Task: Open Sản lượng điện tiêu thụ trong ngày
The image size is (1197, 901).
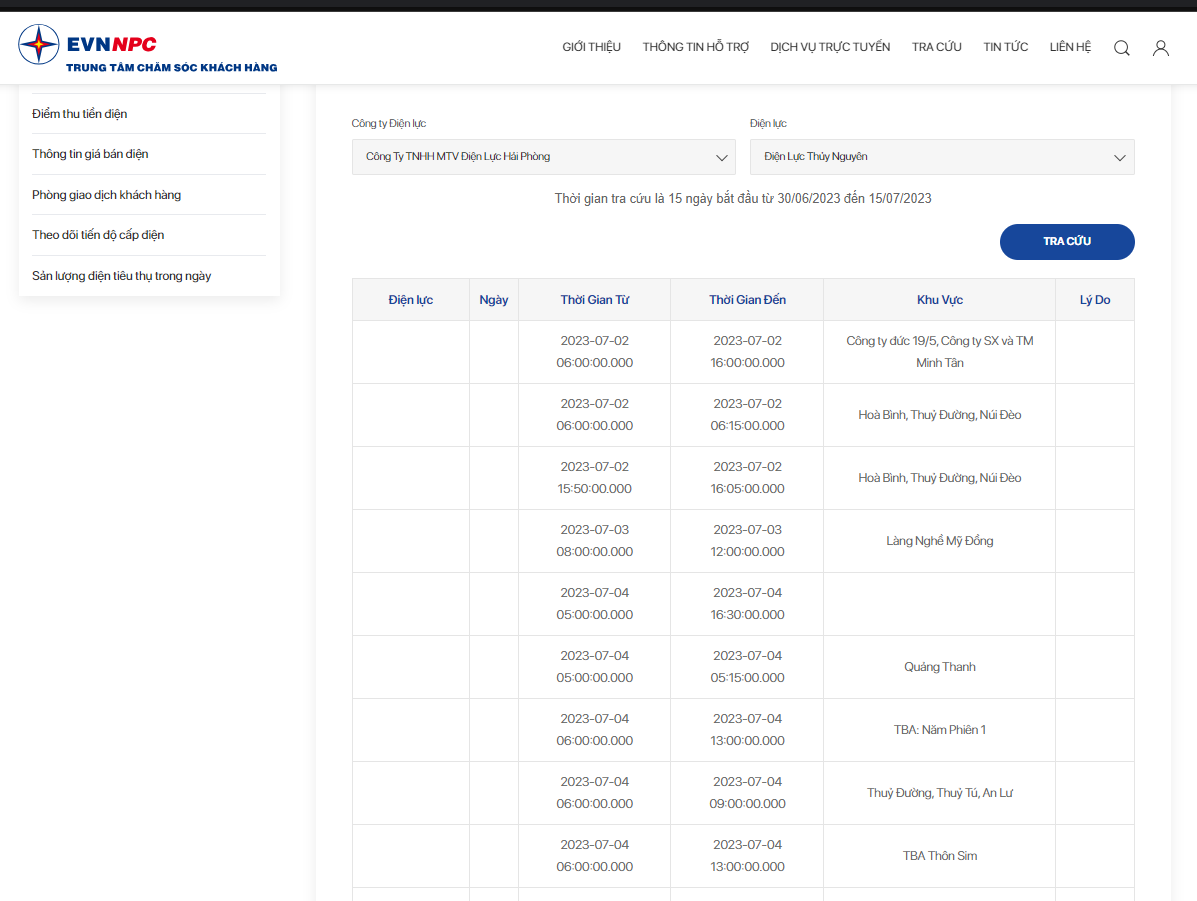Action: coord(121,276)
